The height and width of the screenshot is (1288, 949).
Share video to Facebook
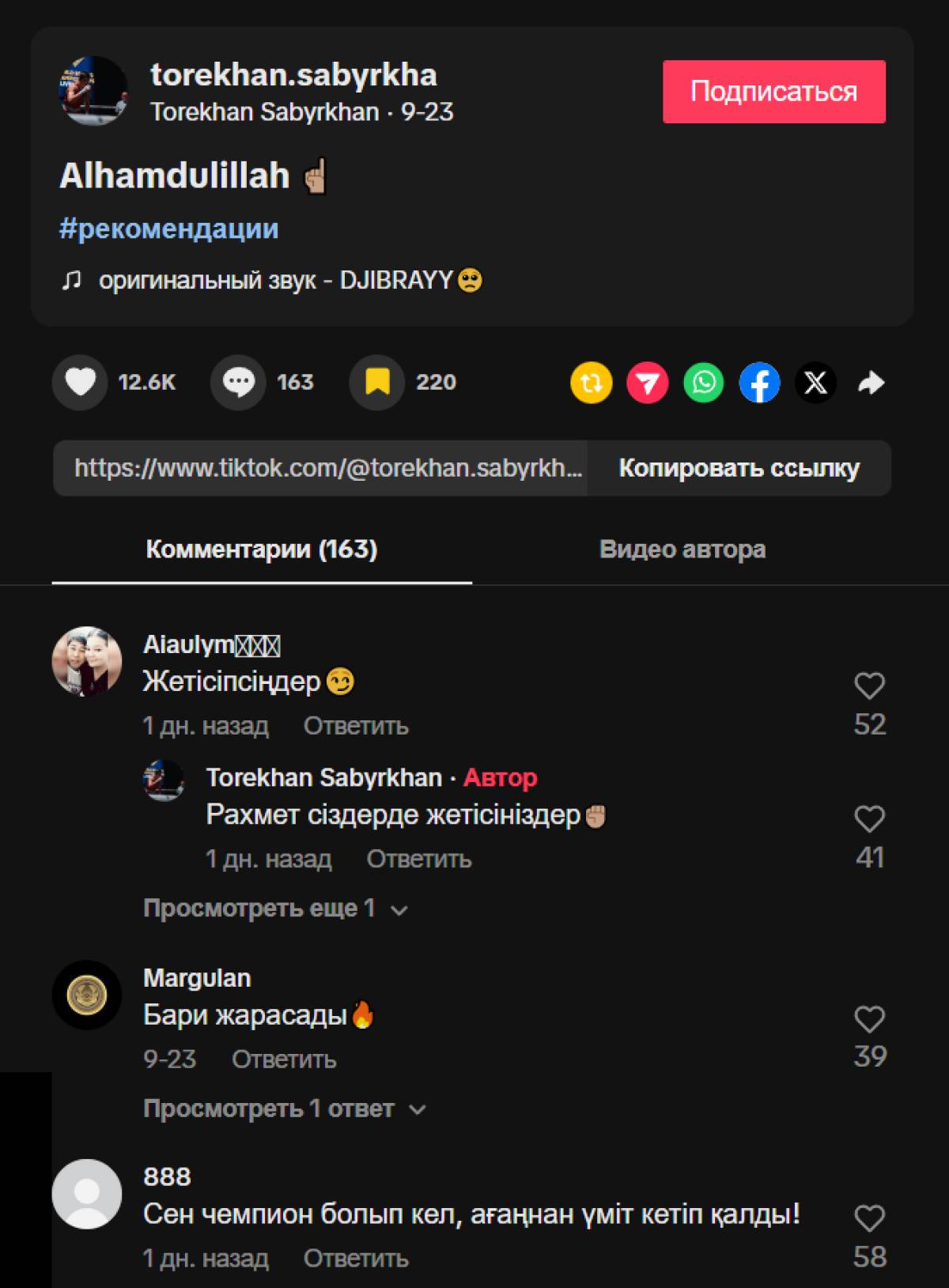[x=759, y=383]
